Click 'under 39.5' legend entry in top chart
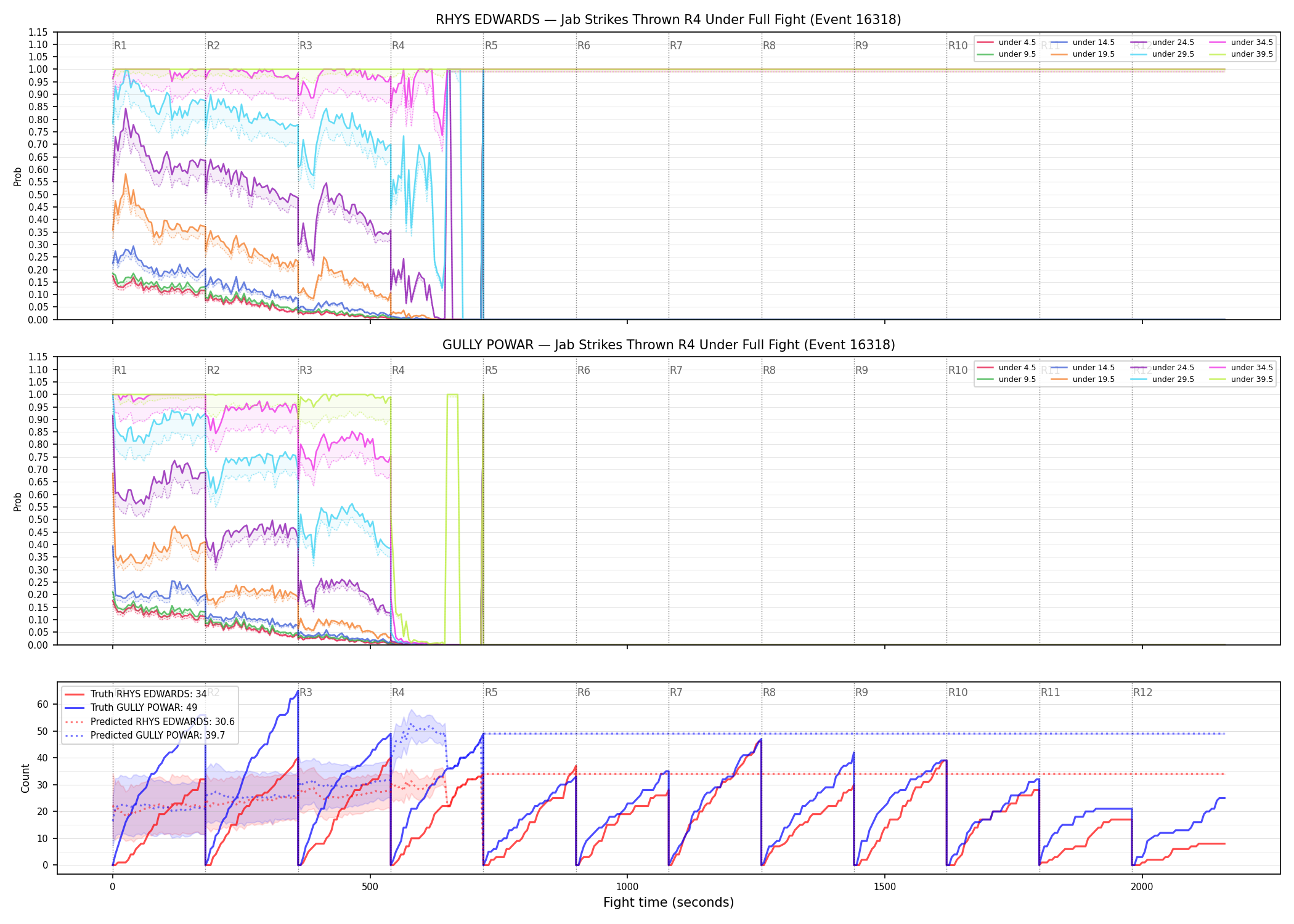 pos(1241,54)
